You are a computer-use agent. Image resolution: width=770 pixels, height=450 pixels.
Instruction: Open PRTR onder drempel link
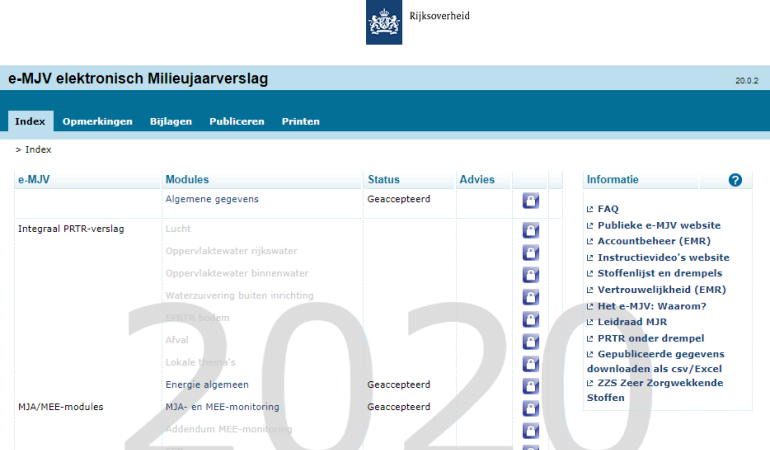pos(651,338)
